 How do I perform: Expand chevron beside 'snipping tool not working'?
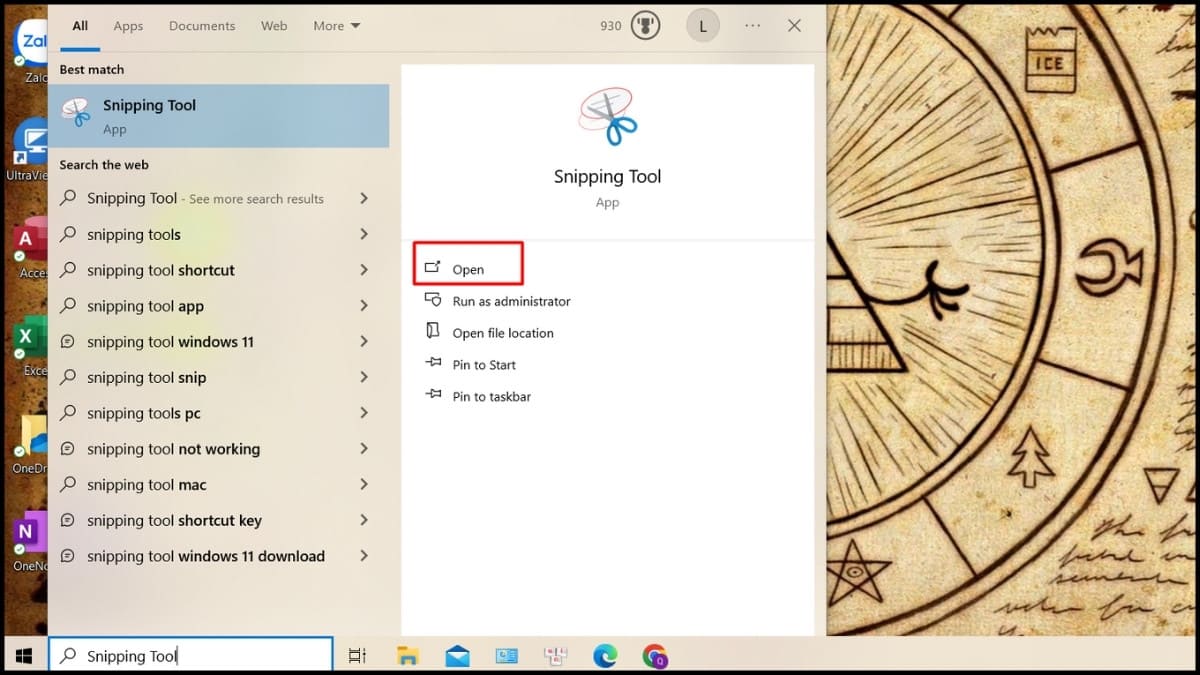coord(364,449)
